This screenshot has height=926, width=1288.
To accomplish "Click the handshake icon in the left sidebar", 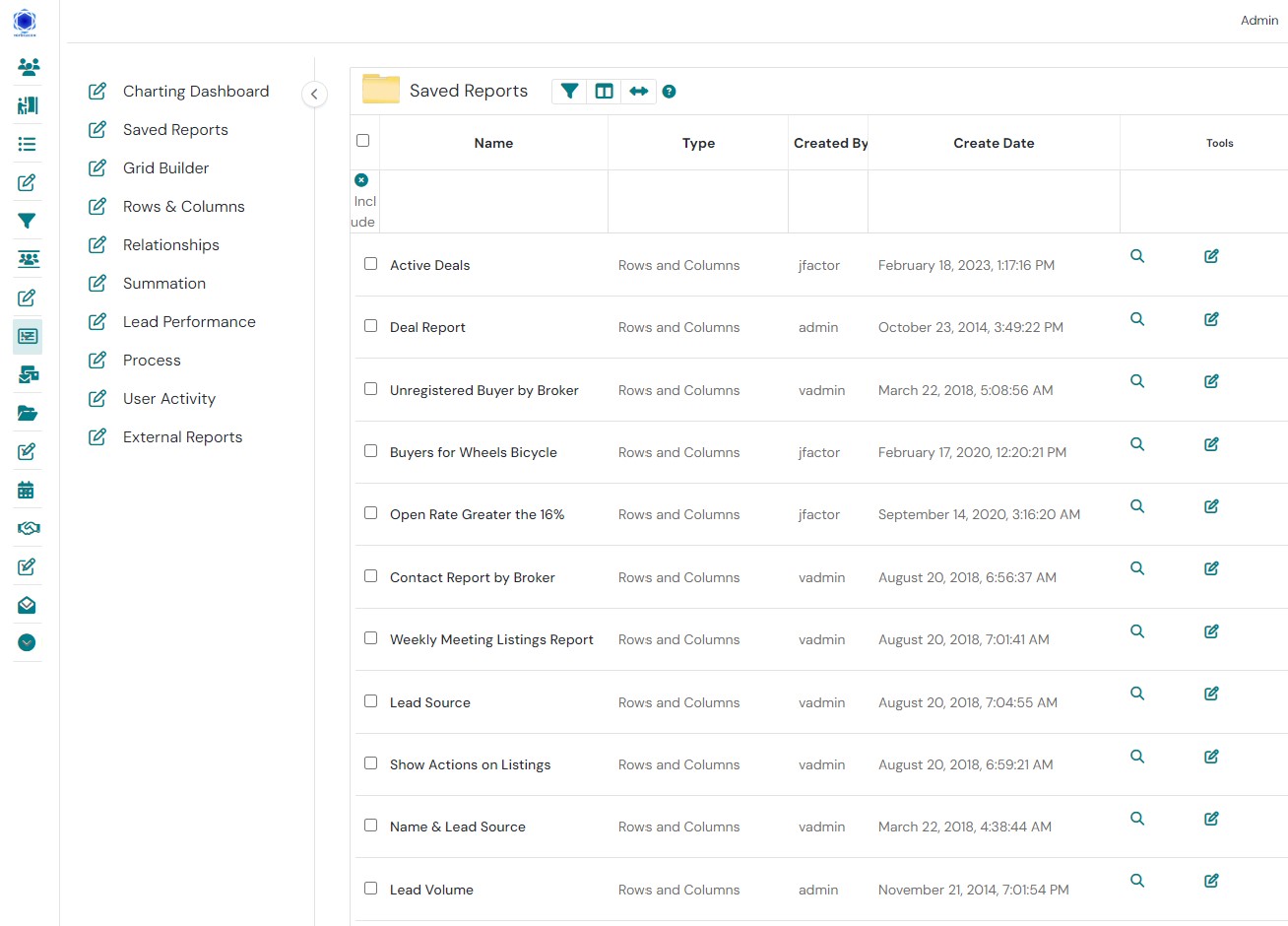I will [x=28, y=528].
